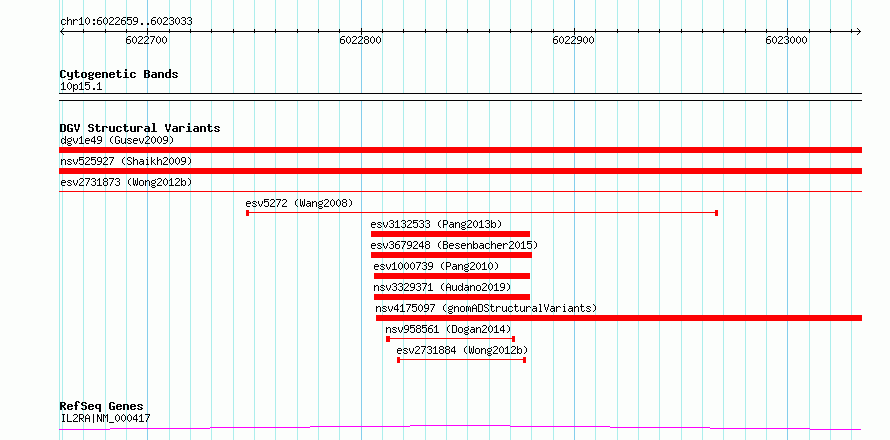The image size is (890, 440).
Task: Click the esv5272 (Wang2008) variant label
Action: coord(299,203)
